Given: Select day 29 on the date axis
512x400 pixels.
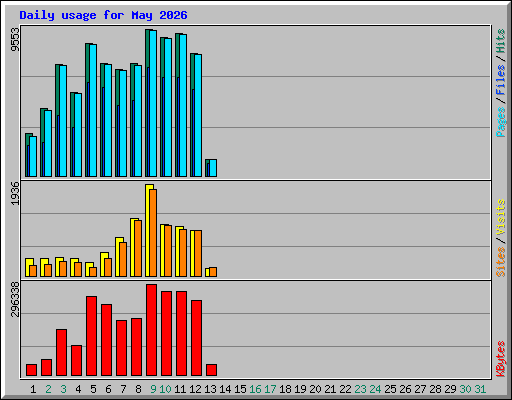Looking at the screenshot, I should (450, 389).
